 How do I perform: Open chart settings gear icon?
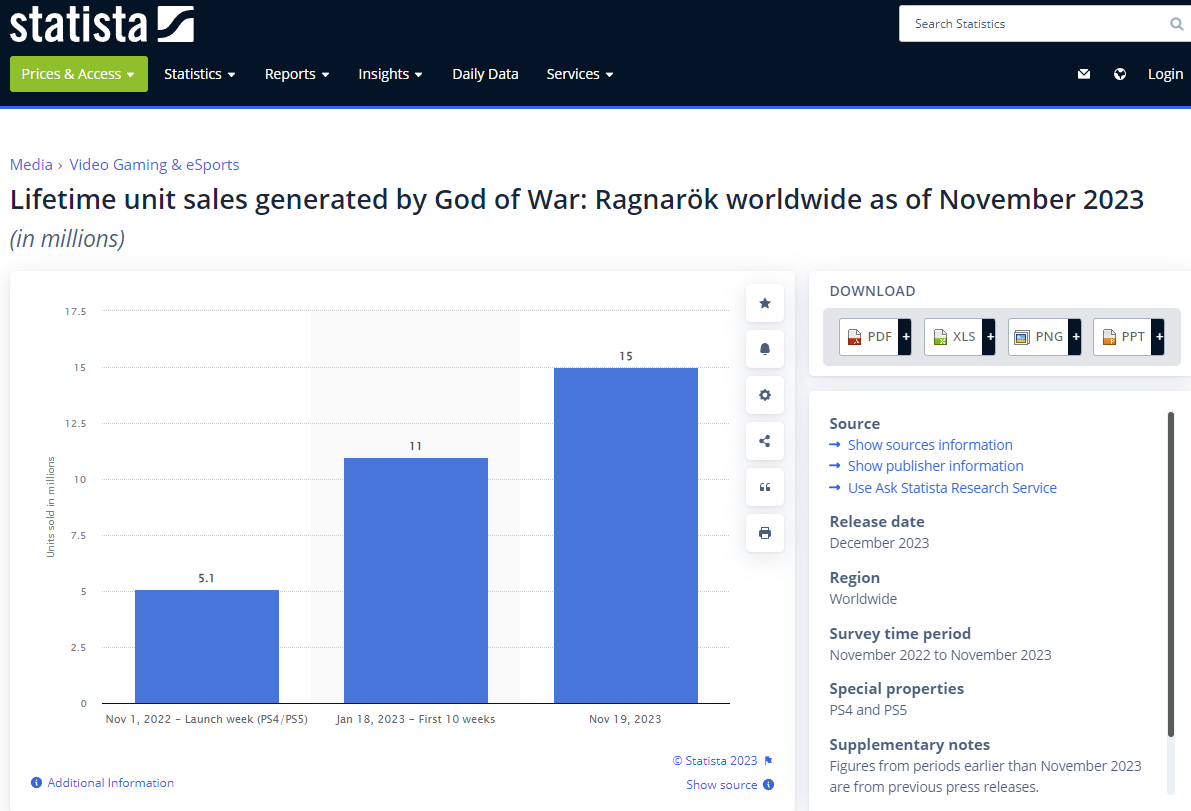[x=765, y=395]
